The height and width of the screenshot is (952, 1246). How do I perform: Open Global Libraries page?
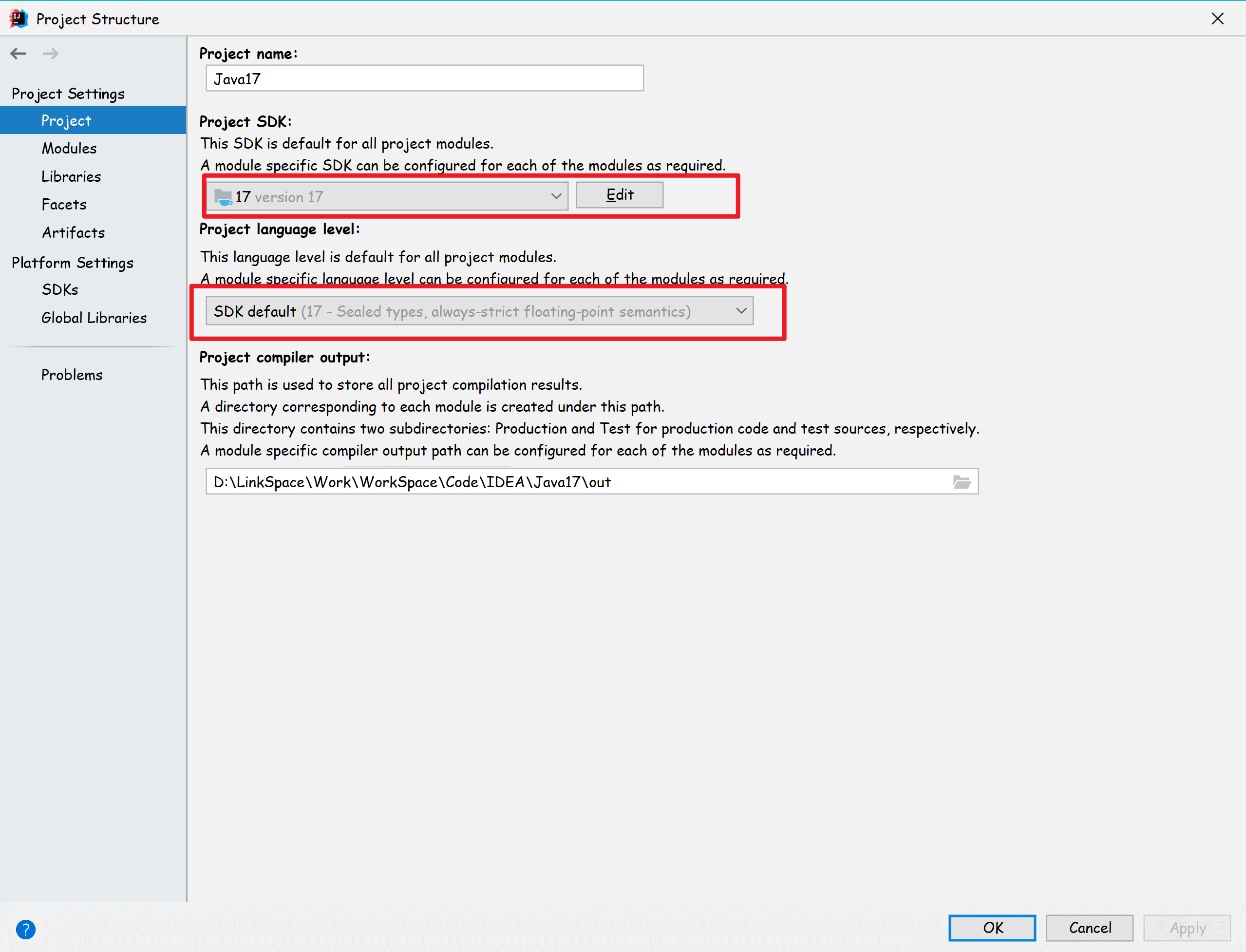coord(94,318)
